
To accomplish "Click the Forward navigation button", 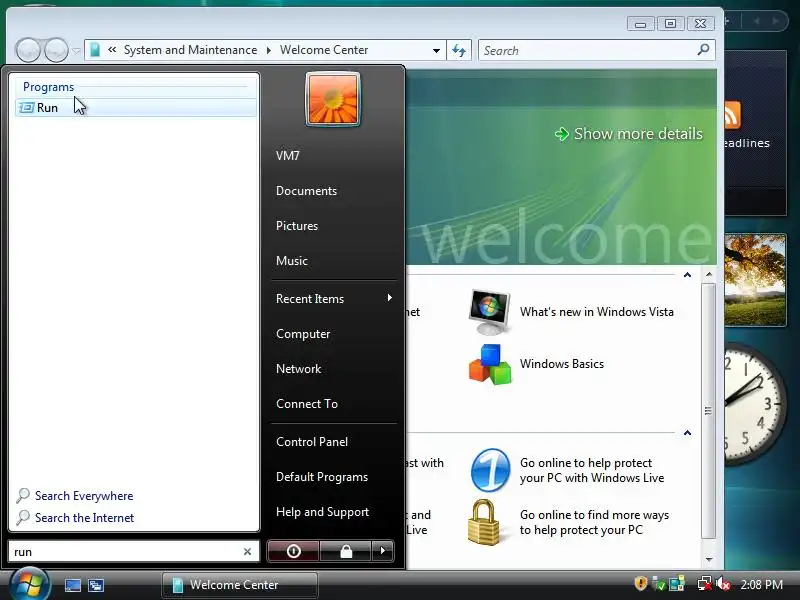I will pos(56,50).
